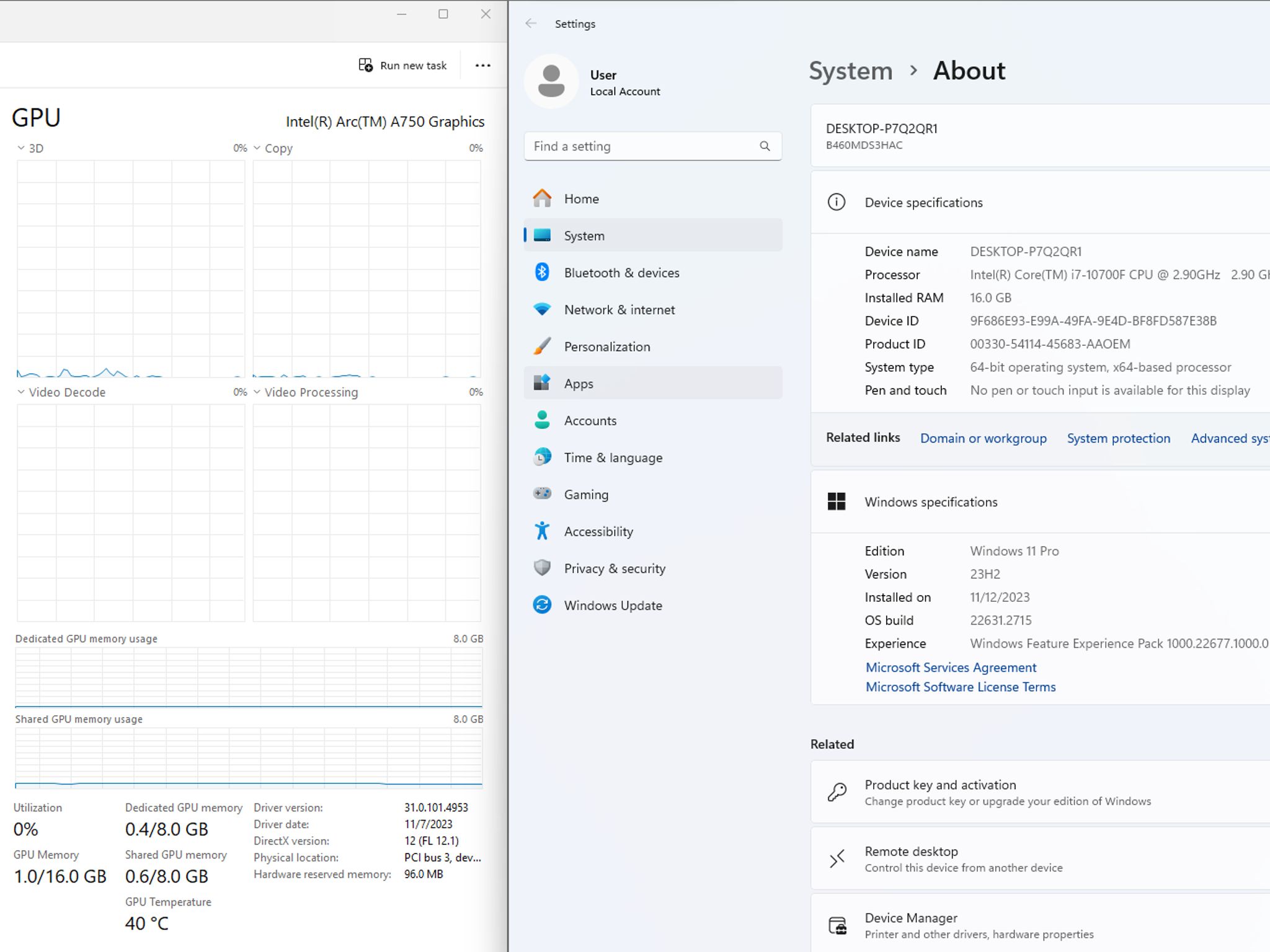Open Accessibility settings

click(652, 532)
